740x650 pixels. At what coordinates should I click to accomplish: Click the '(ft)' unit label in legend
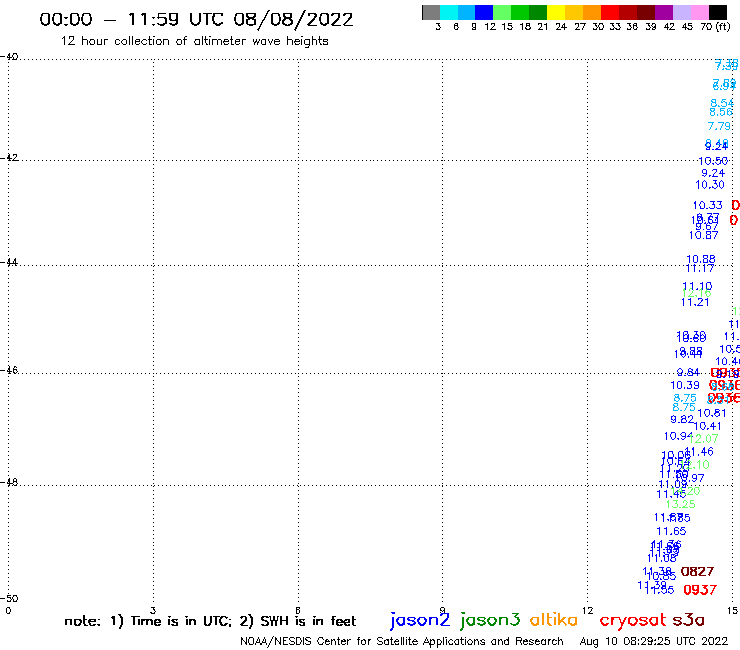point(723,27)
